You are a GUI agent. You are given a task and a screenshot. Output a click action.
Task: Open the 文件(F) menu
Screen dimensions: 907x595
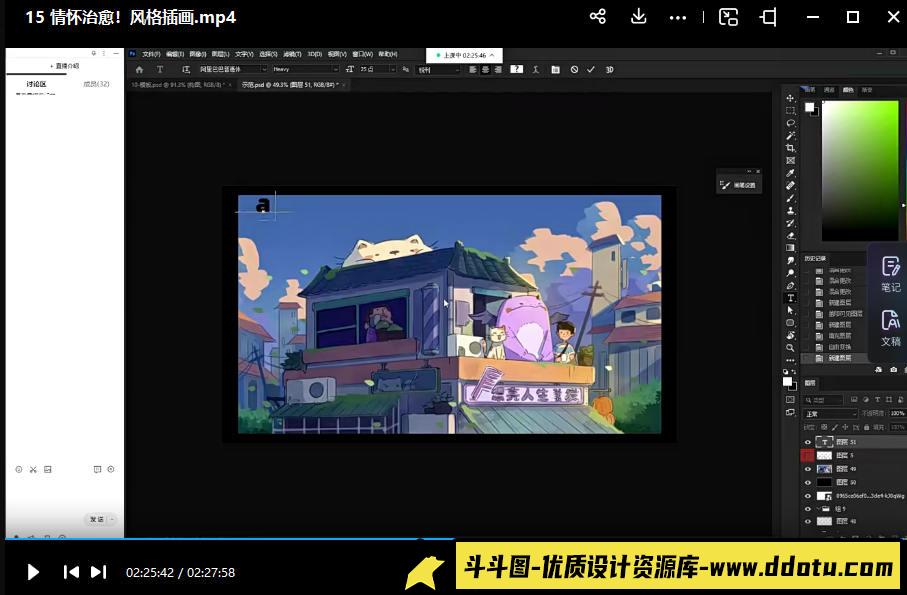pos(151,54)
